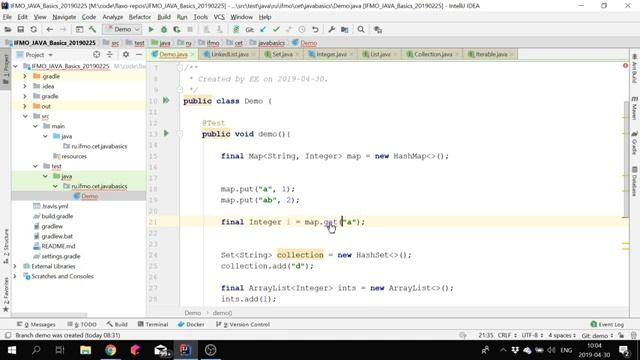640x360 pixels.
Task: Navigate back with the left arrow icon
Action: point(49,29)
